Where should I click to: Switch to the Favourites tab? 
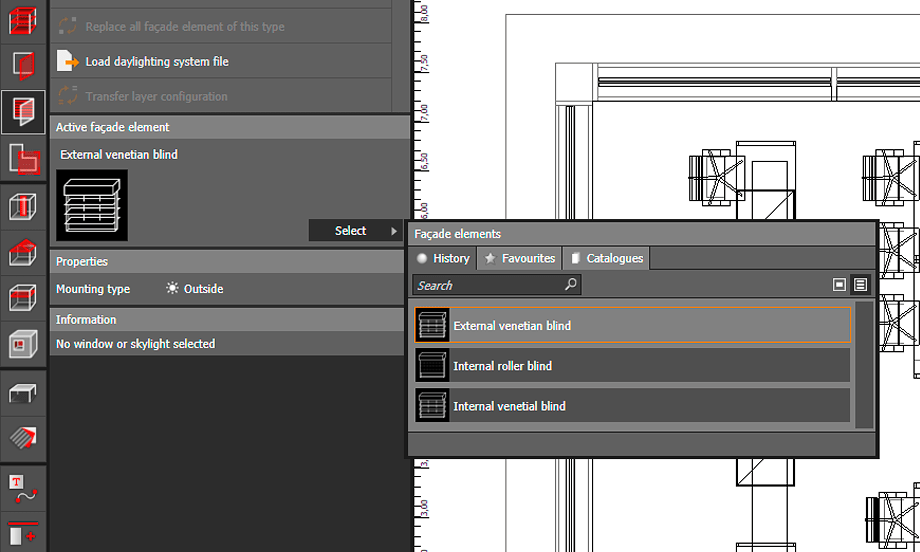point(520,258)
